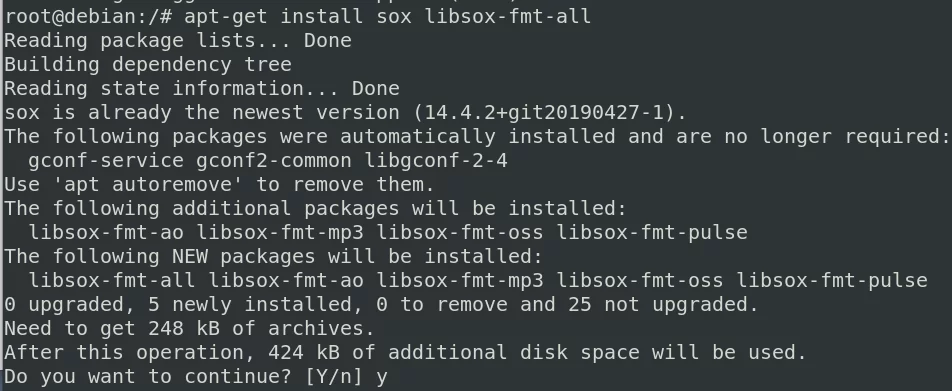This screenshot has height=391, width=952.
Task: Click the [Y/n] confirmation prompt
Action: pyautogui.click(x=334, y=376)
